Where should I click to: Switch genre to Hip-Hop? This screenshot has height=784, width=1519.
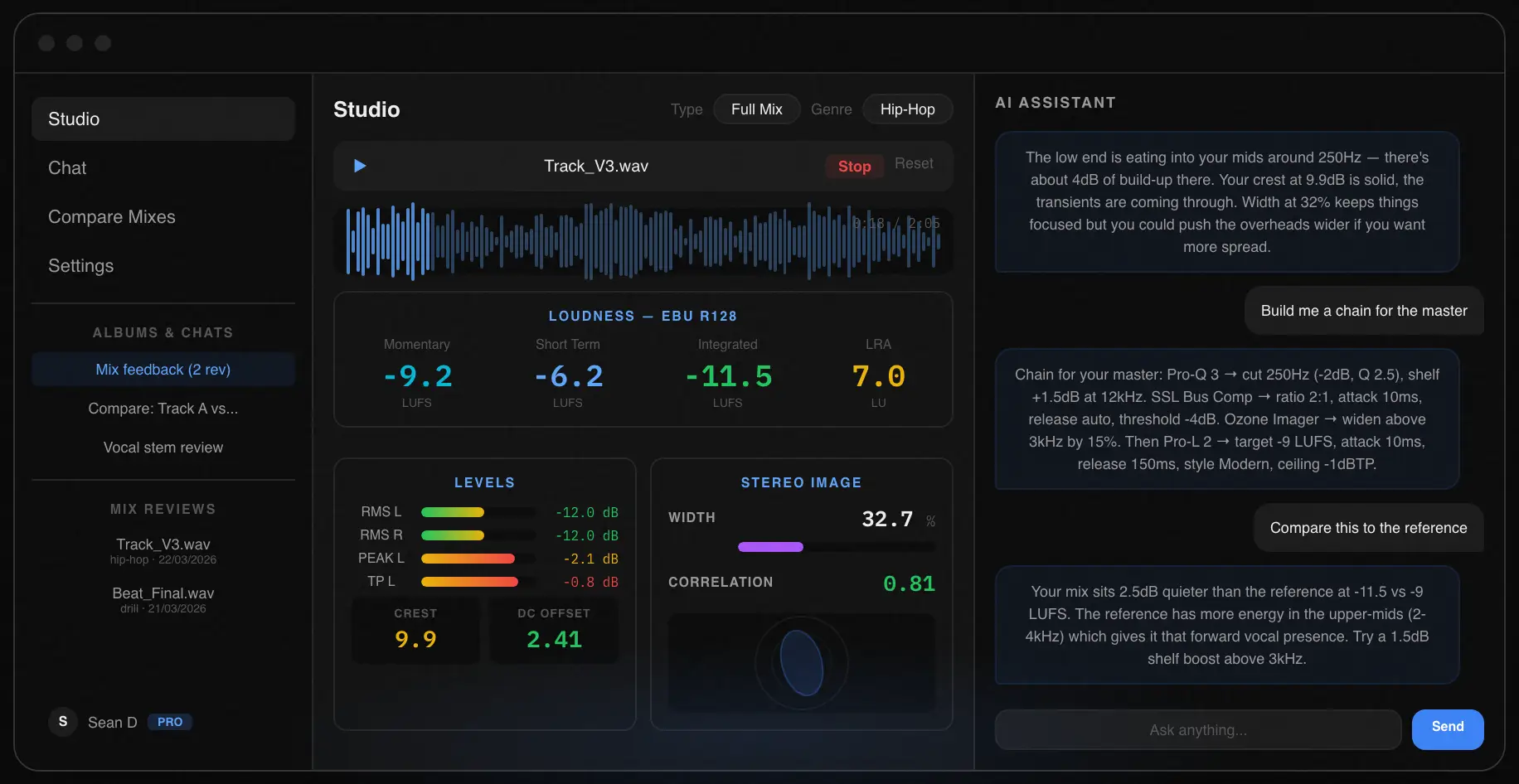click(907, 109)
